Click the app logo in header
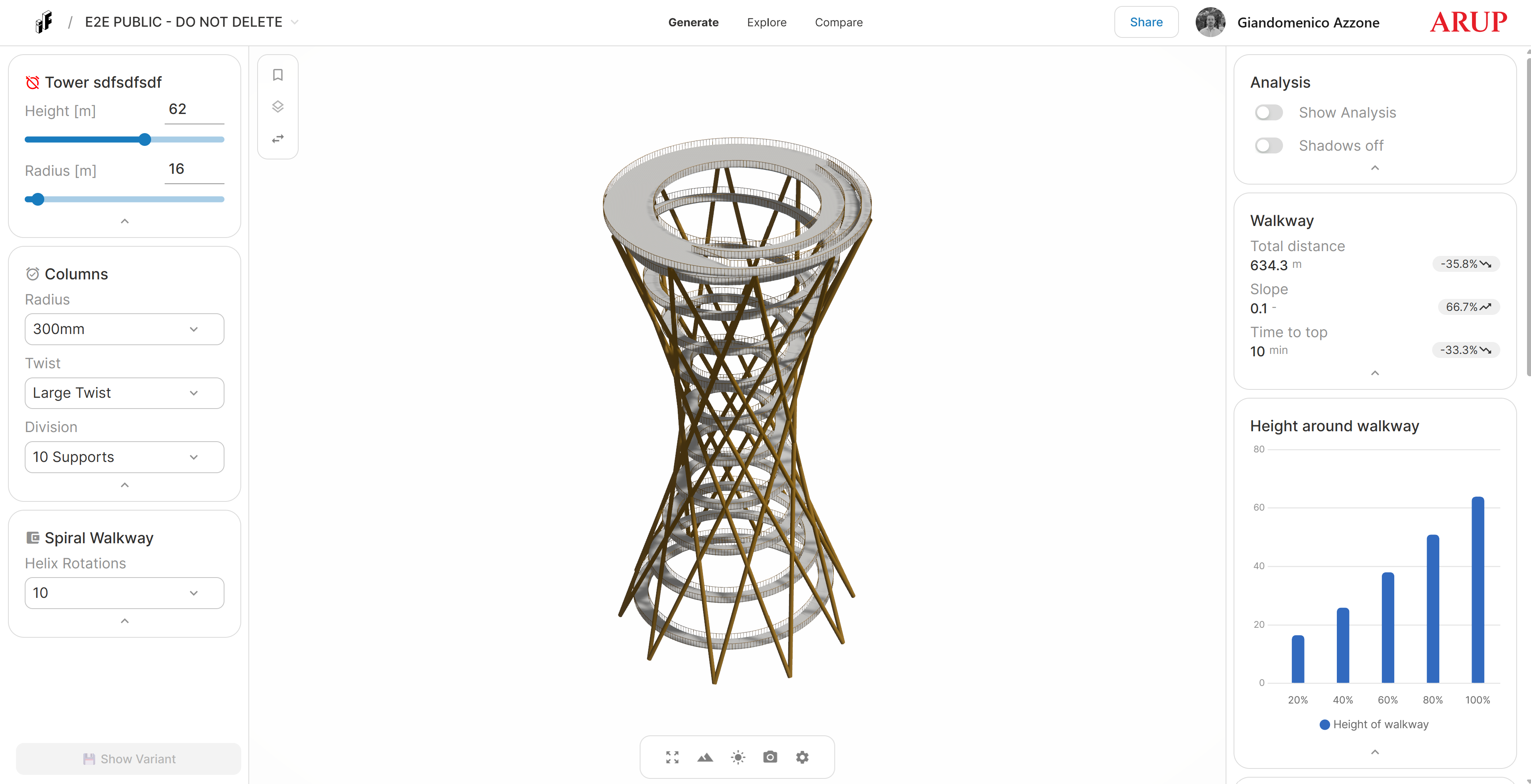 [43, 23]
